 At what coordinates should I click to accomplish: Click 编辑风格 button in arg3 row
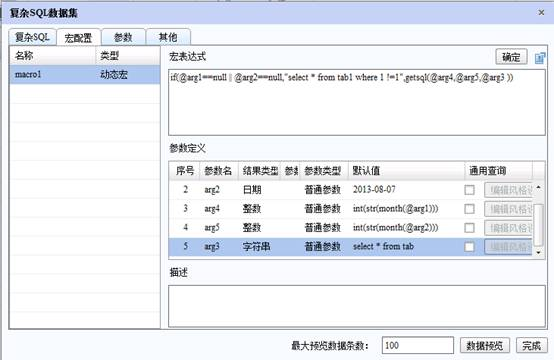508,247
